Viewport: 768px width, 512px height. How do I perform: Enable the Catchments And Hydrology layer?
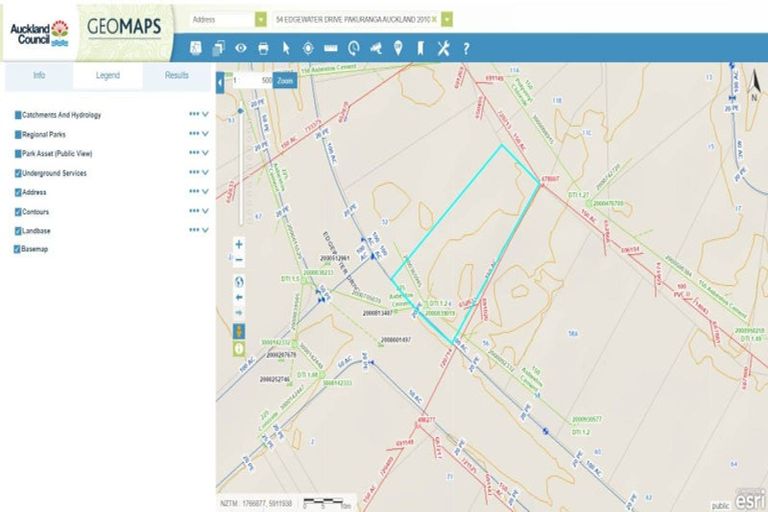[x=18, y=115]
